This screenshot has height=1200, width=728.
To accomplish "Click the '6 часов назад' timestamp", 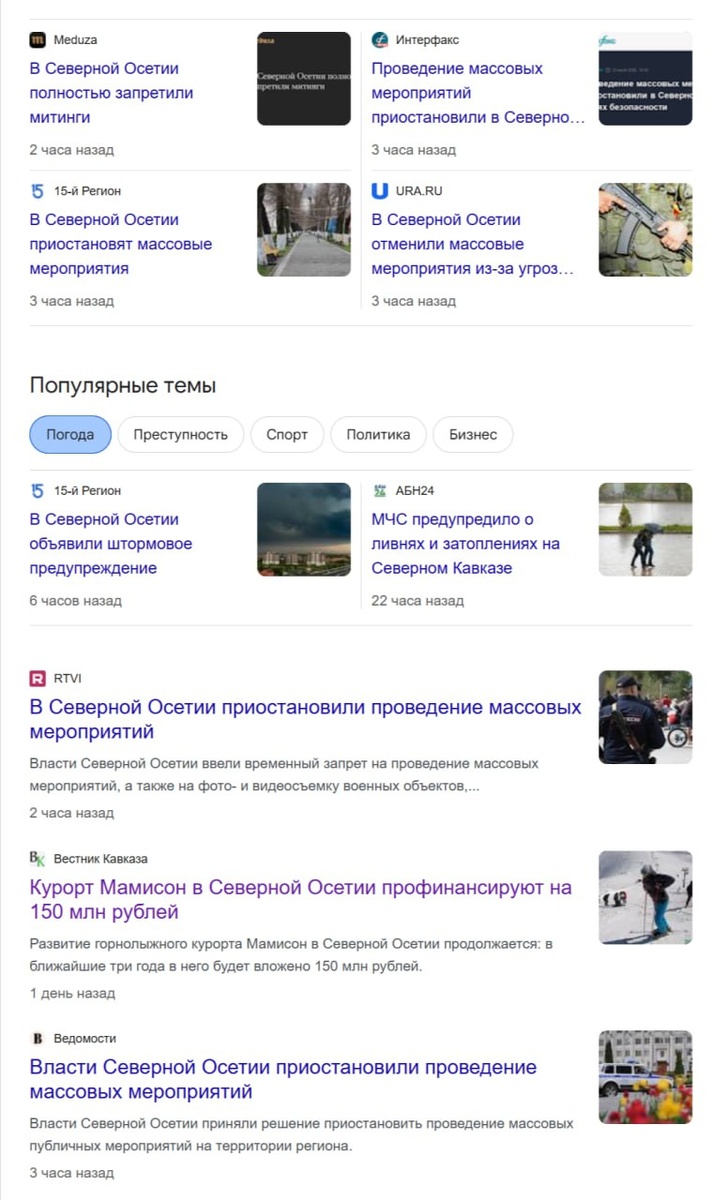I will (x=76, y=601).
